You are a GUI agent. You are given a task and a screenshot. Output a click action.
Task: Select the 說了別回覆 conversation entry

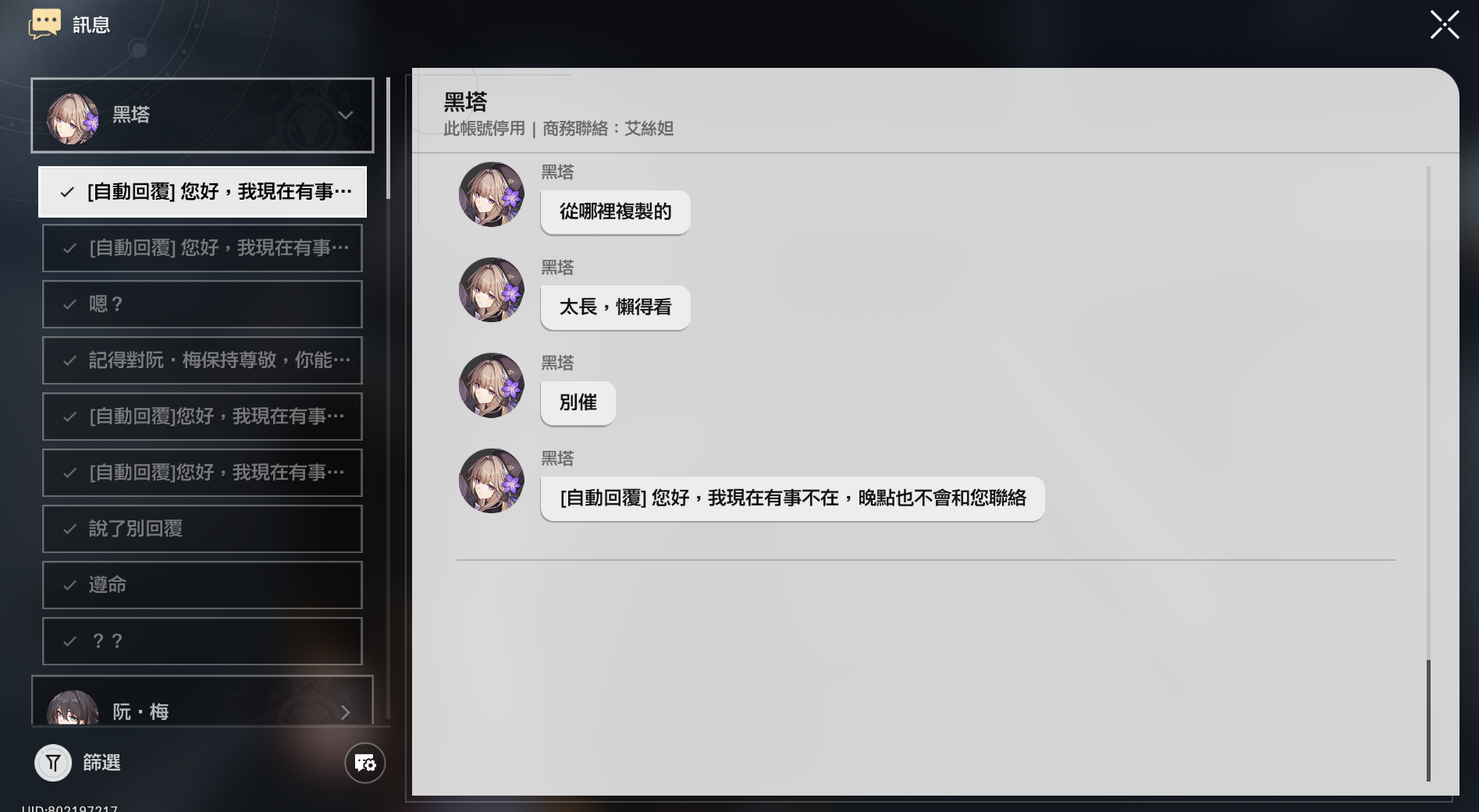click(x=202, y=529)
